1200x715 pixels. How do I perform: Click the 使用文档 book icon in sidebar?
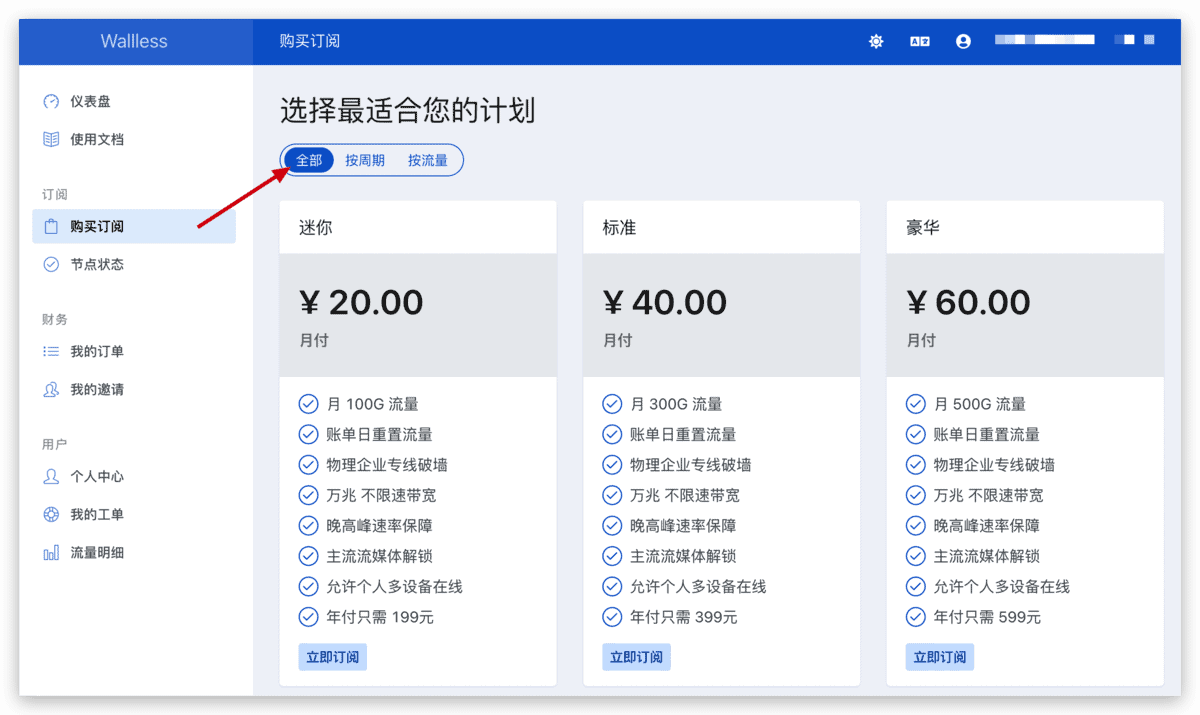pos(51,139)
